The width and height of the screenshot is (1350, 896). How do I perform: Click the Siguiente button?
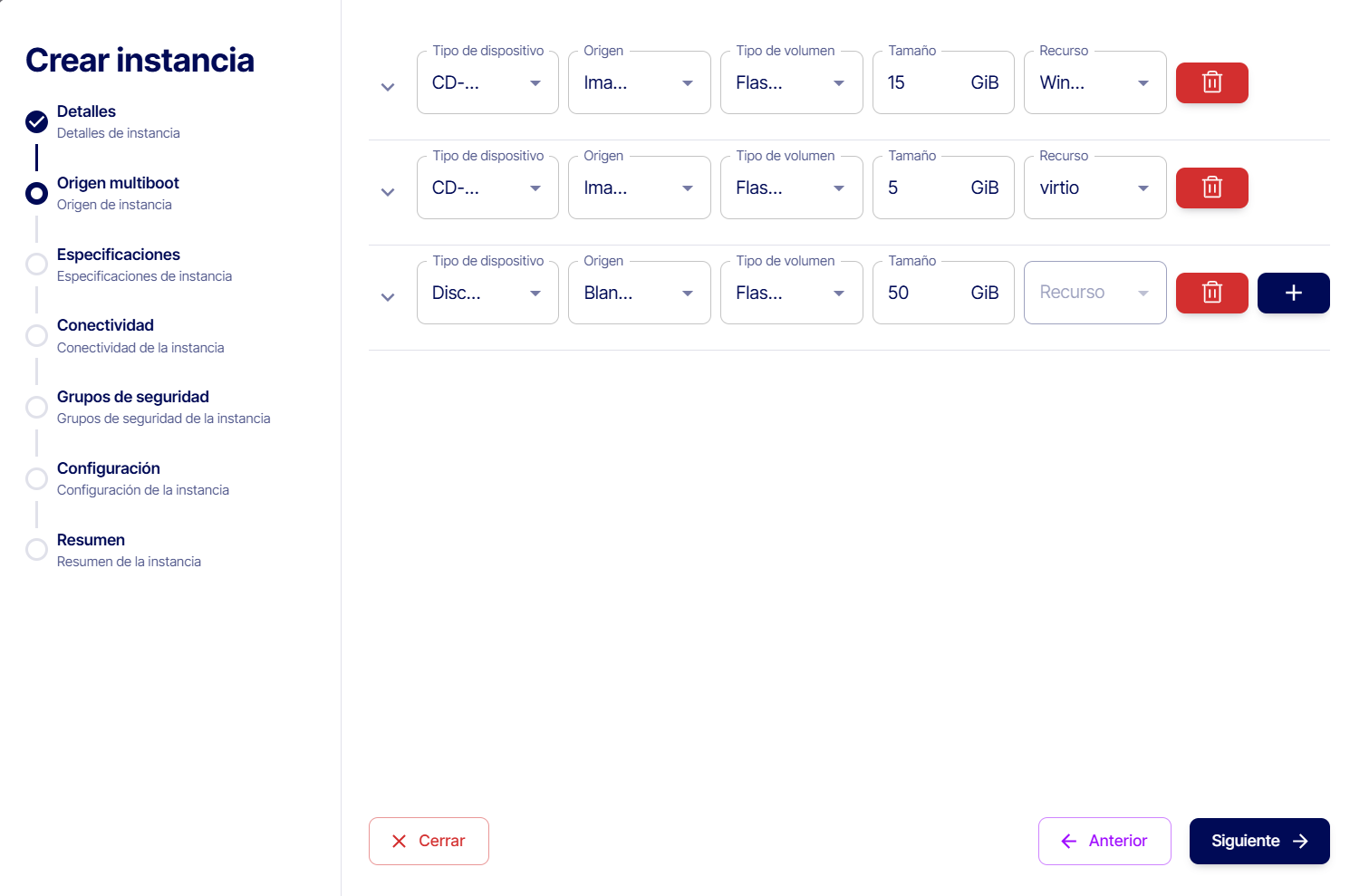click(1258, 841)
